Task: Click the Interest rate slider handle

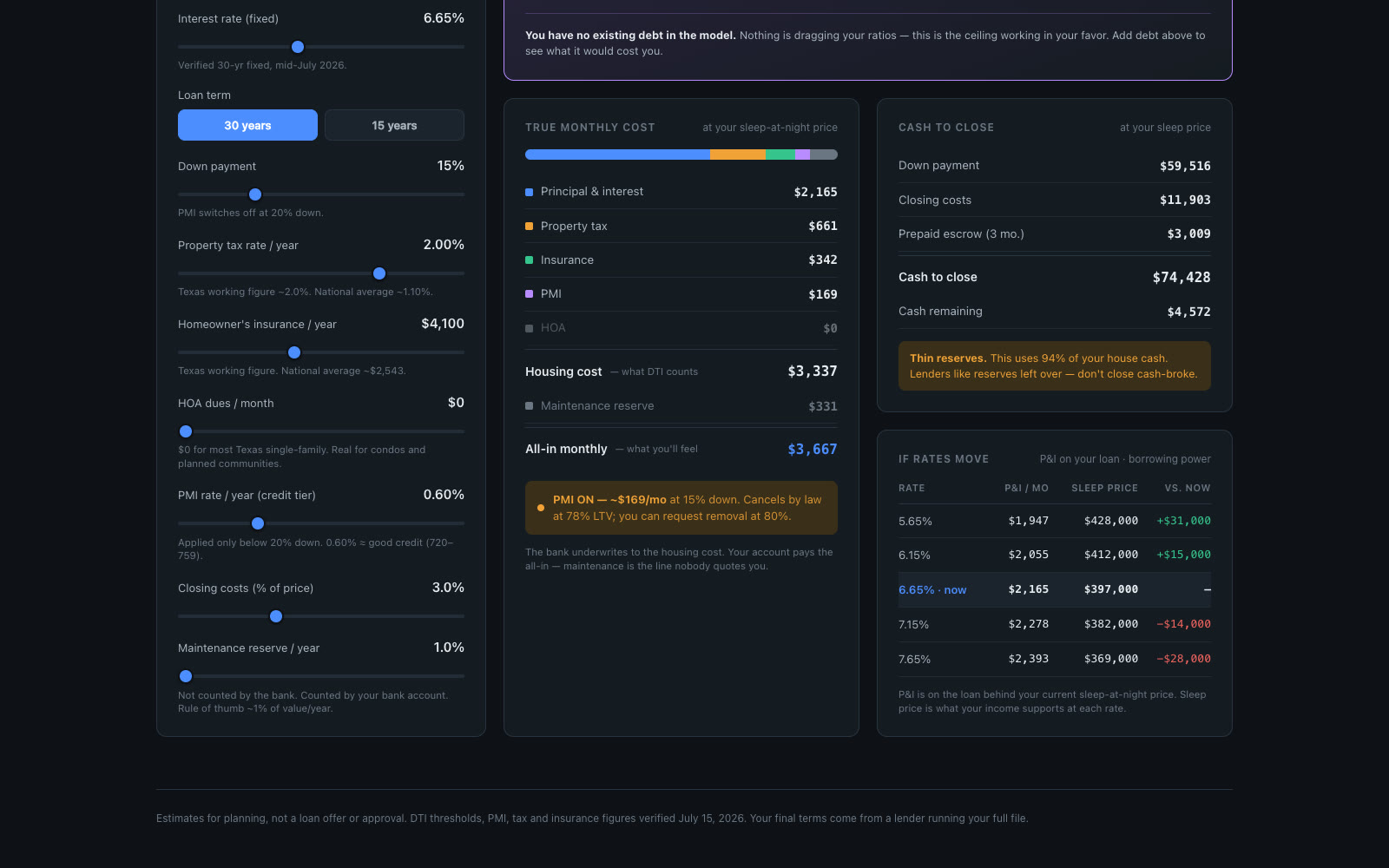Action: pos(298,47)
